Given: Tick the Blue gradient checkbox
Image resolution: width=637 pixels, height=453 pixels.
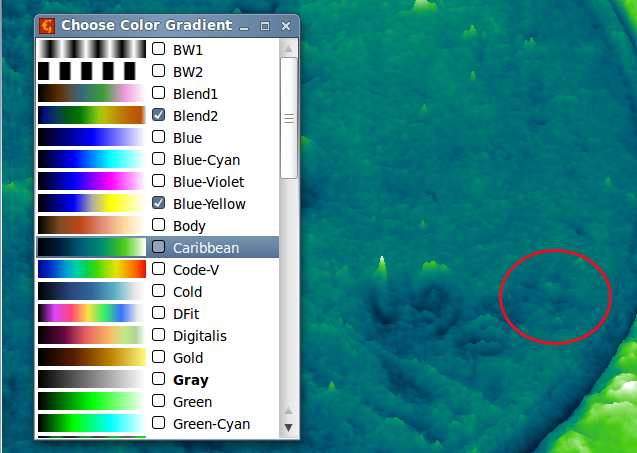Looking at the screenshot, I should point(158,137).
